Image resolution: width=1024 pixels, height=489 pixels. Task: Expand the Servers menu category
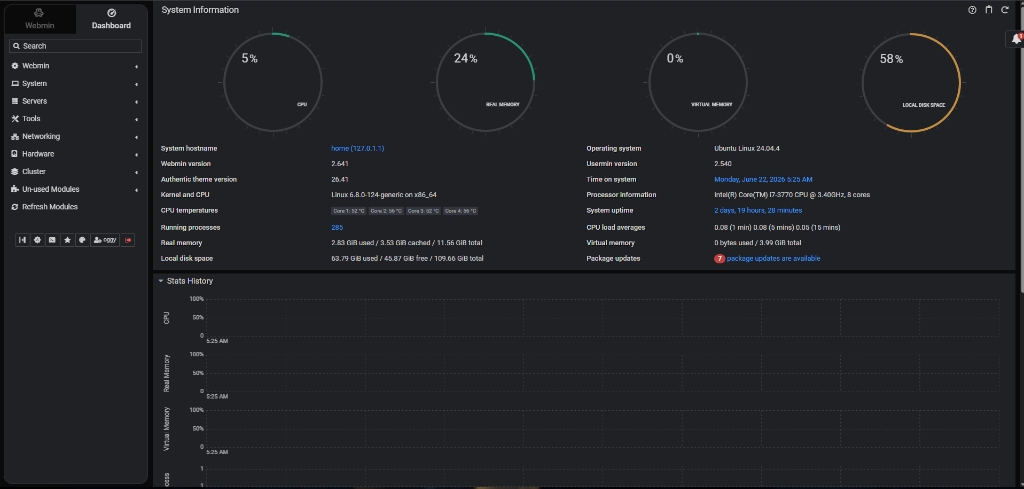click(75, 101)
